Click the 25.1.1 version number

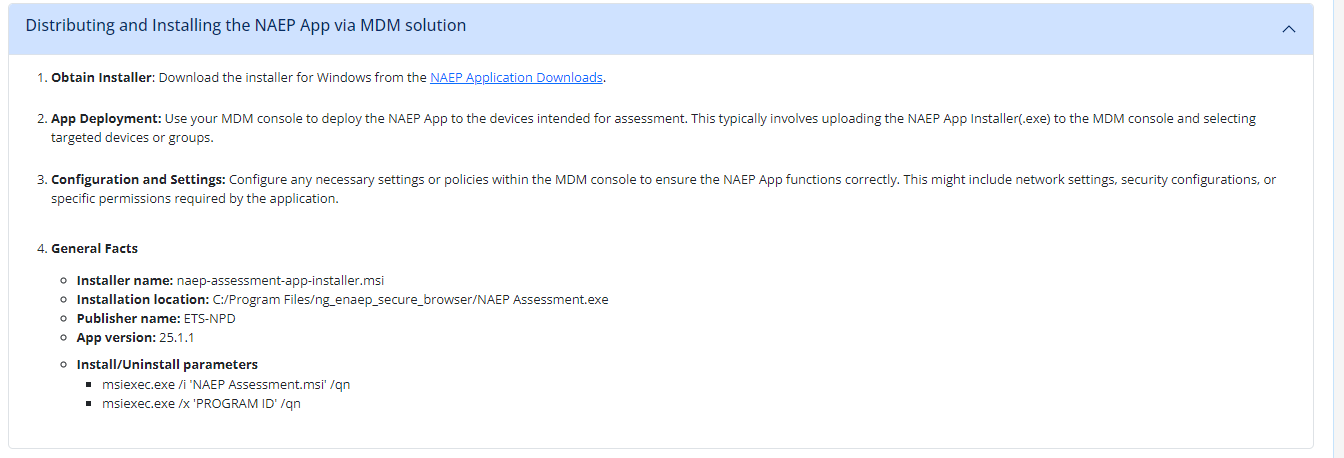pos(176,337)
